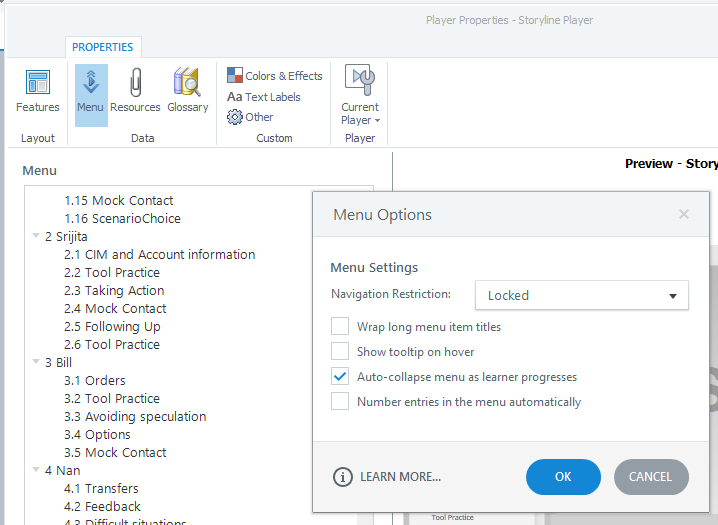This screenshot has height=525, width=718.
Task: Switch to the Properties ribbon tab
Action: click(102, 47)
